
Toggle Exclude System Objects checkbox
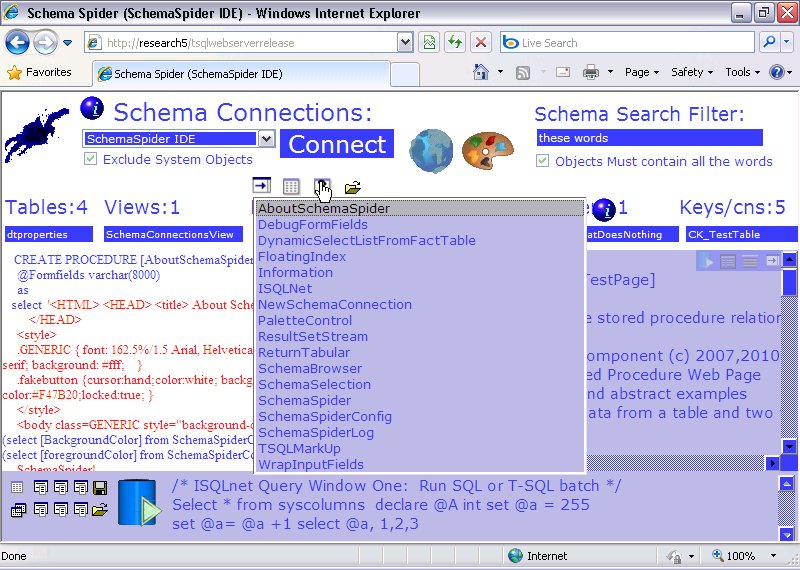[91, 160]
